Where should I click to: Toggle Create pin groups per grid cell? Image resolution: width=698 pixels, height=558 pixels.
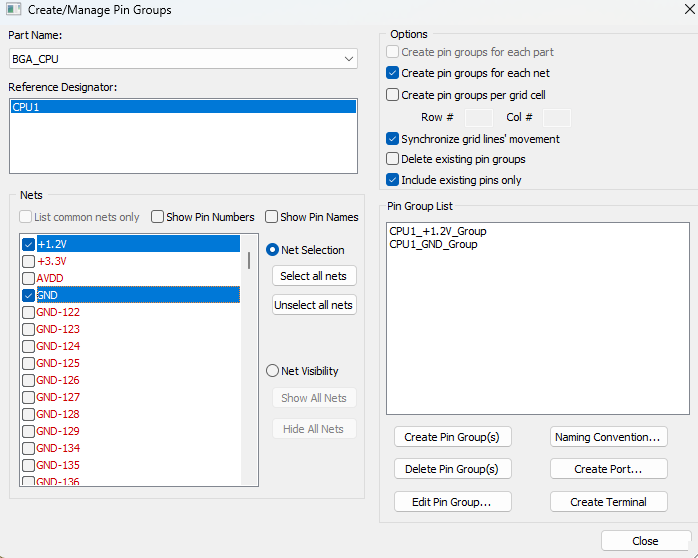click(393, 95)
